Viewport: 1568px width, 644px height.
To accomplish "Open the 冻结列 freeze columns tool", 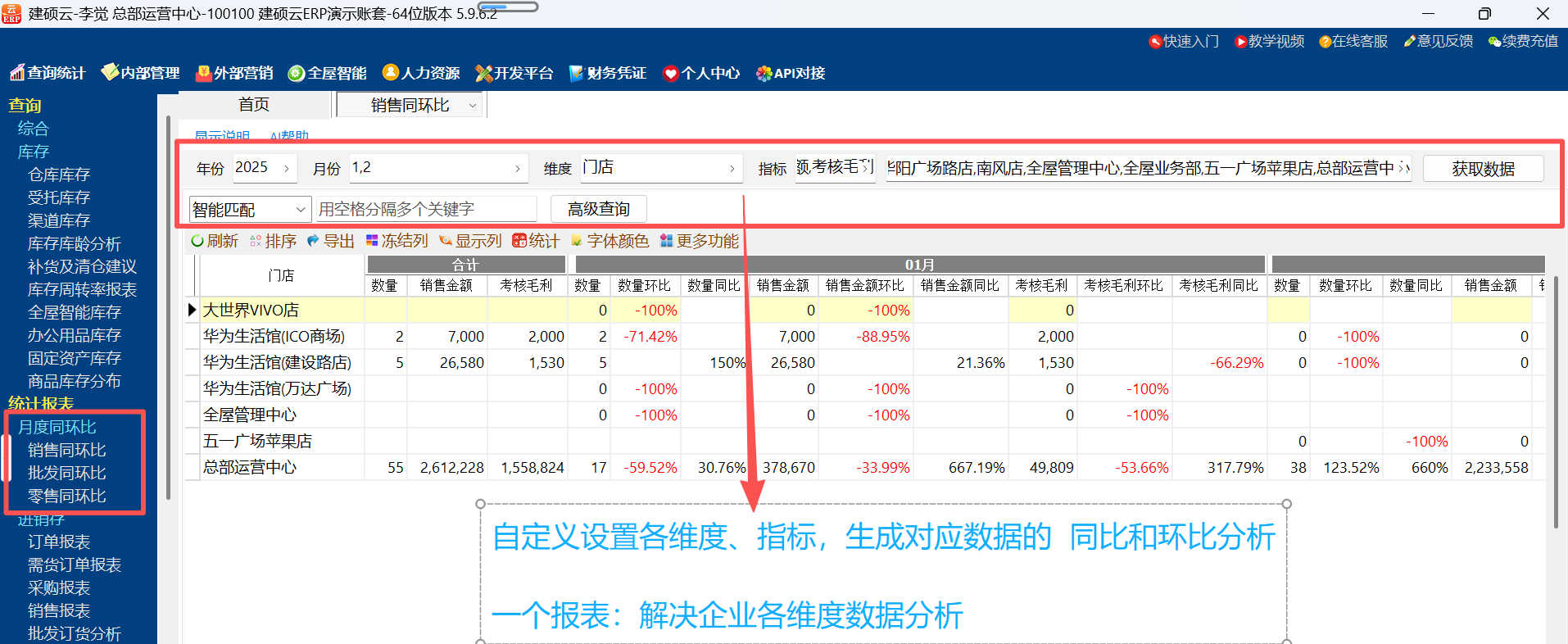I will (372, 241).
